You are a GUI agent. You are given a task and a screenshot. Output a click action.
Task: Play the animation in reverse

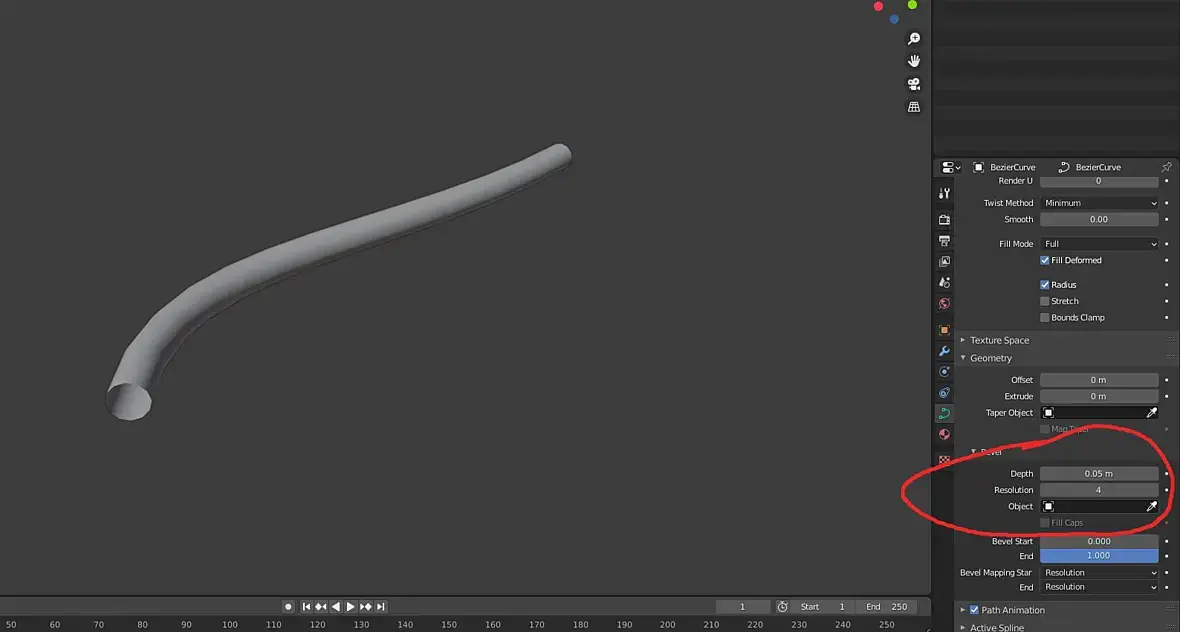pos(336,606)
